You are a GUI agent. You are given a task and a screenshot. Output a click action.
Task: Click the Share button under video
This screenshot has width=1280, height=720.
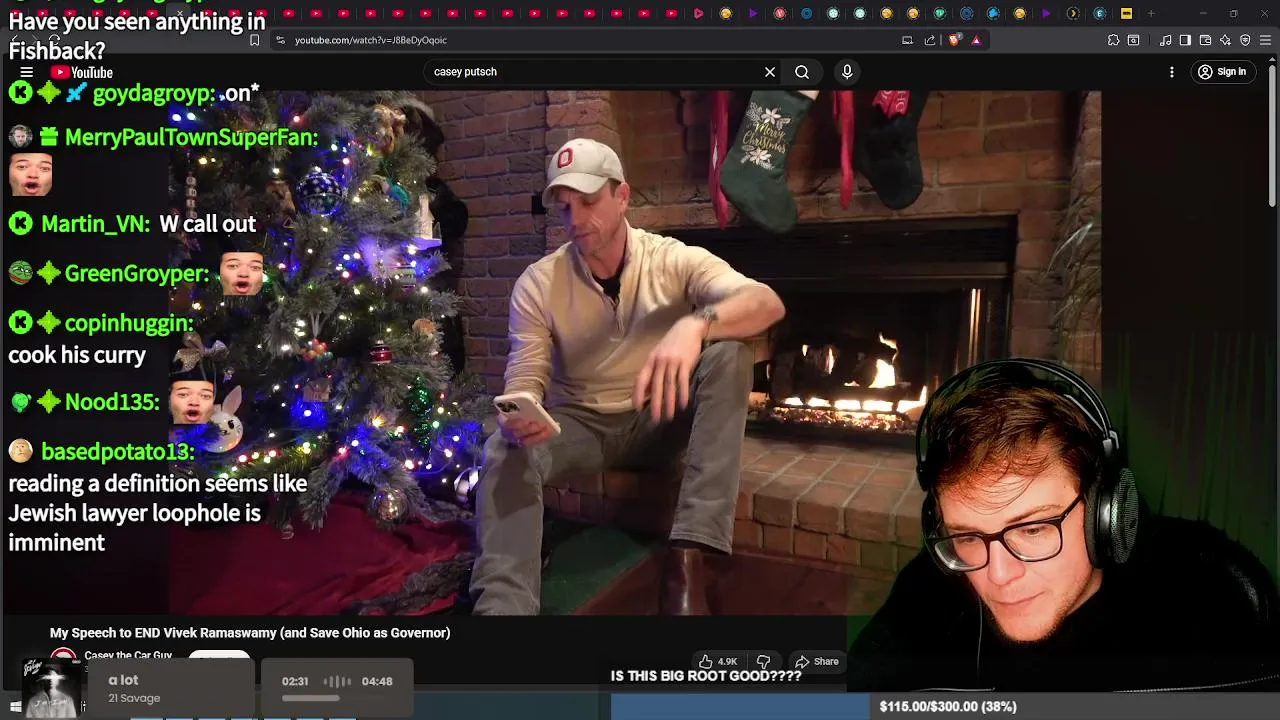tap(817, 661)
